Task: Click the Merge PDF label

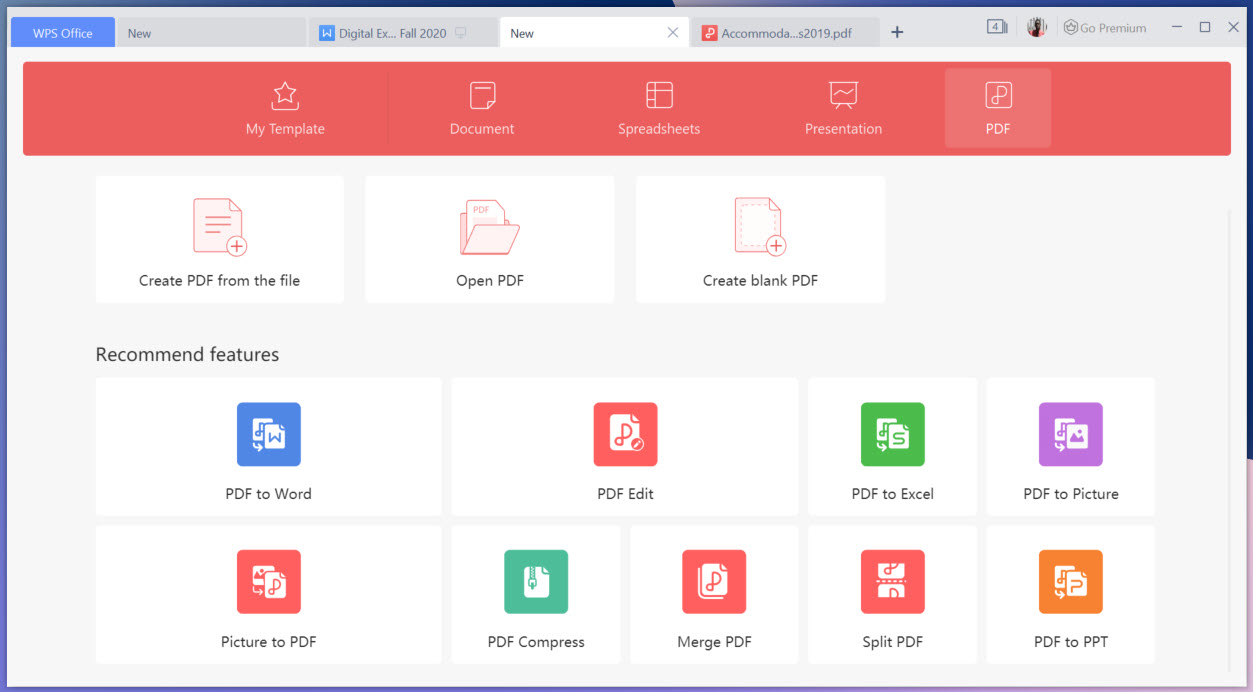Action: click(714, 642)
